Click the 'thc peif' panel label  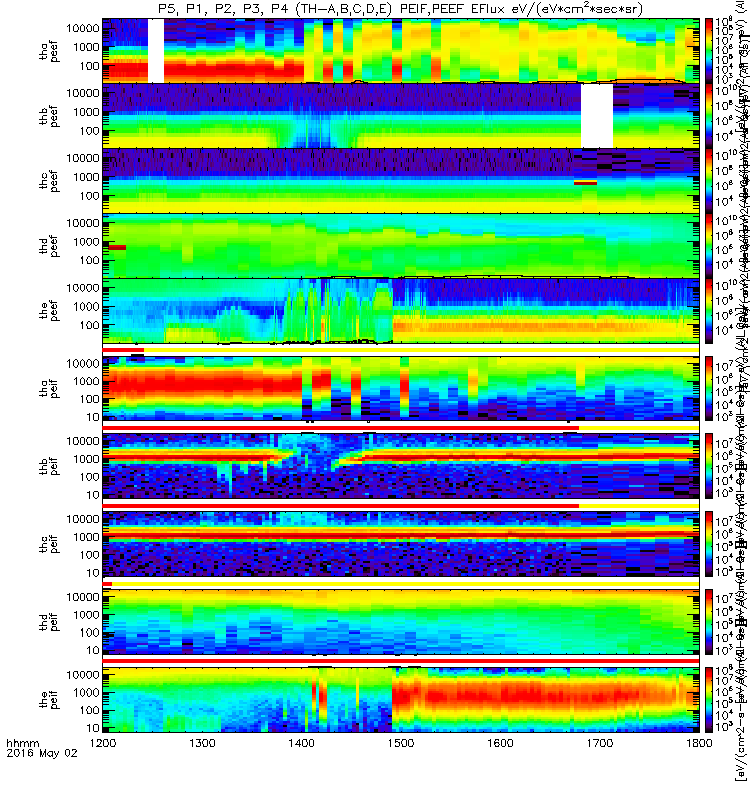tap(49, 544)
